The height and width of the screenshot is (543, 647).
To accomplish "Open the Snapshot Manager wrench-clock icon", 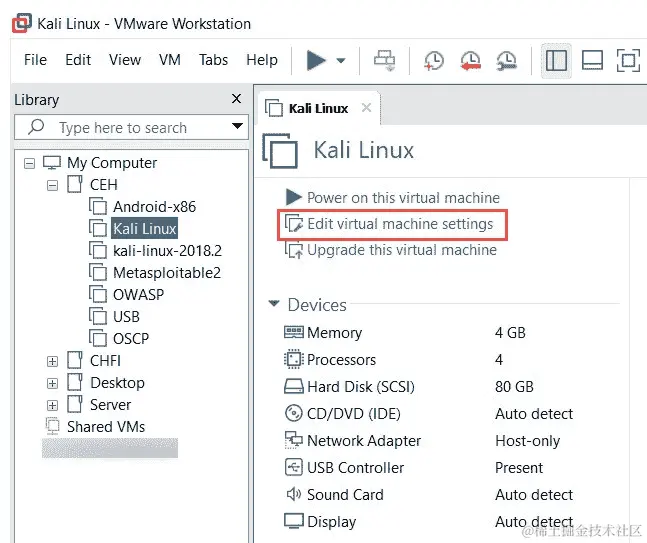I will tap(507, 61).
